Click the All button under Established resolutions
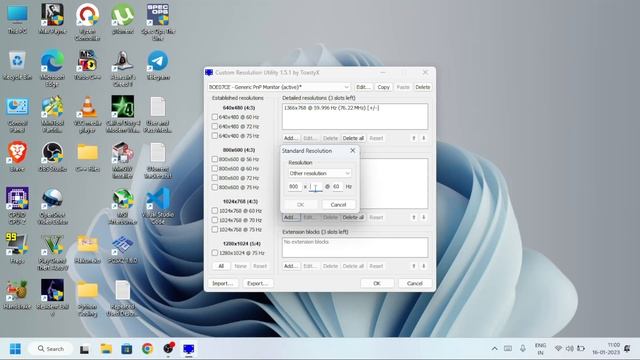This screenshot has width=640, height=360. (221, 266)
